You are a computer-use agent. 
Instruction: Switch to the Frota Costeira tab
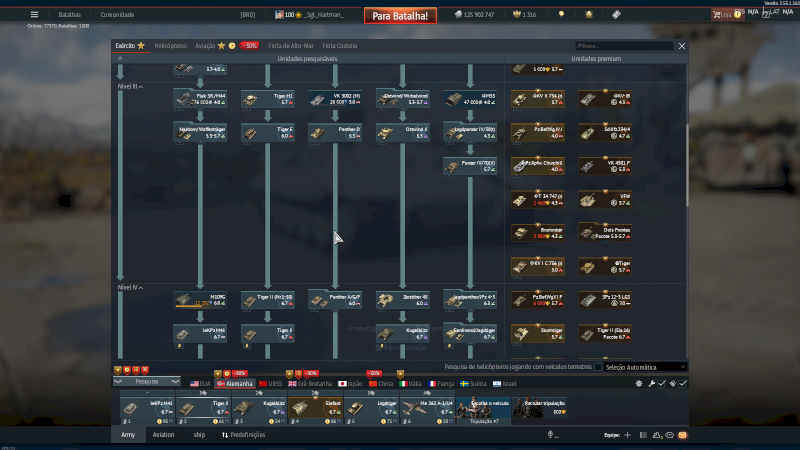[x=339, y=46]
